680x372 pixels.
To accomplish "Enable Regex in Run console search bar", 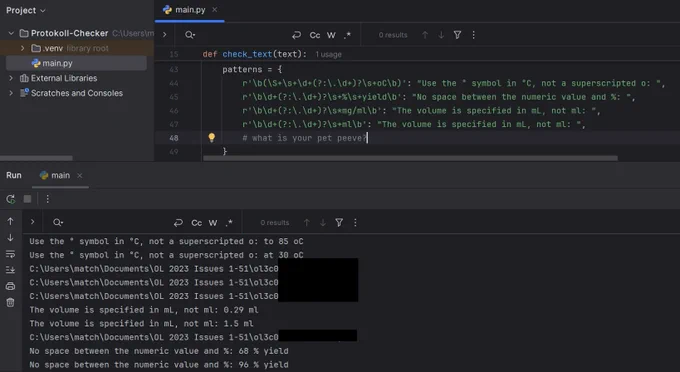I will click(x=229, y=222).
